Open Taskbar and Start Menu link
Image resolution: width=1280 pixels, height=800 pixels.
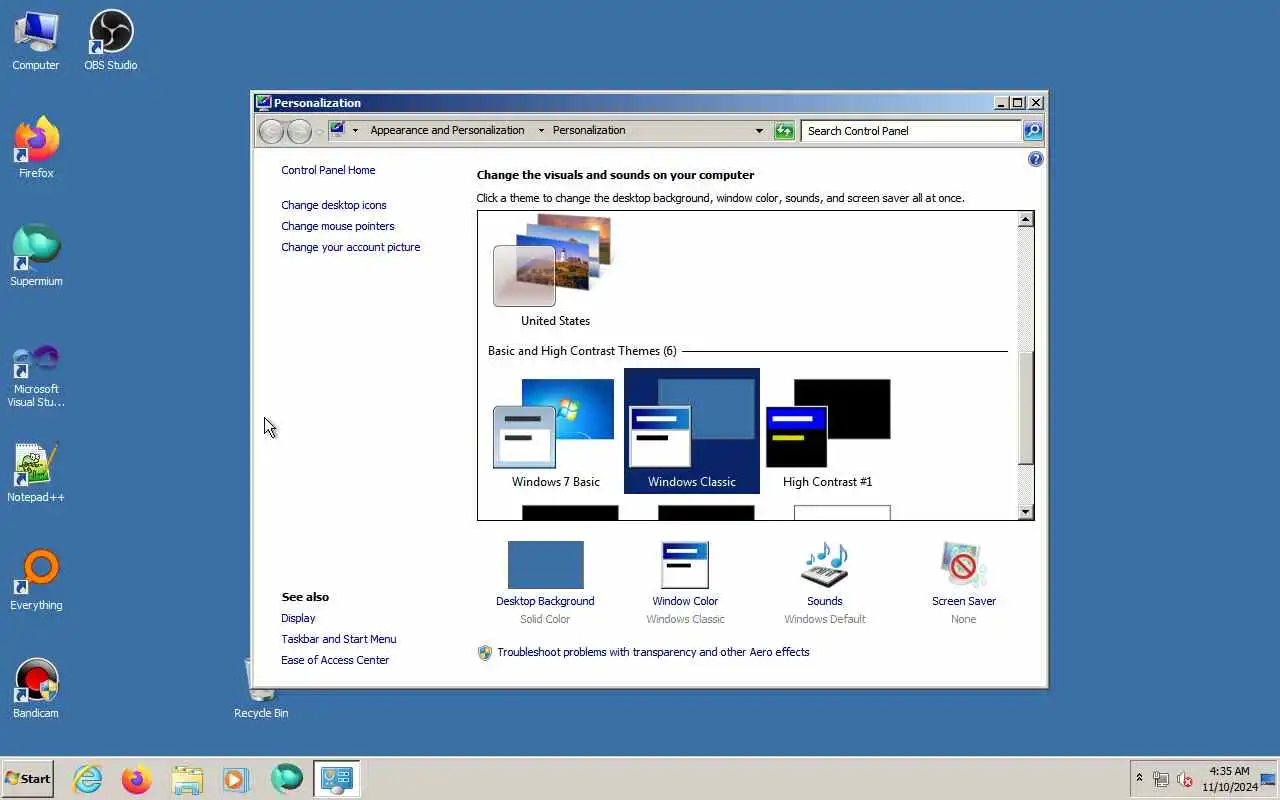339,639
